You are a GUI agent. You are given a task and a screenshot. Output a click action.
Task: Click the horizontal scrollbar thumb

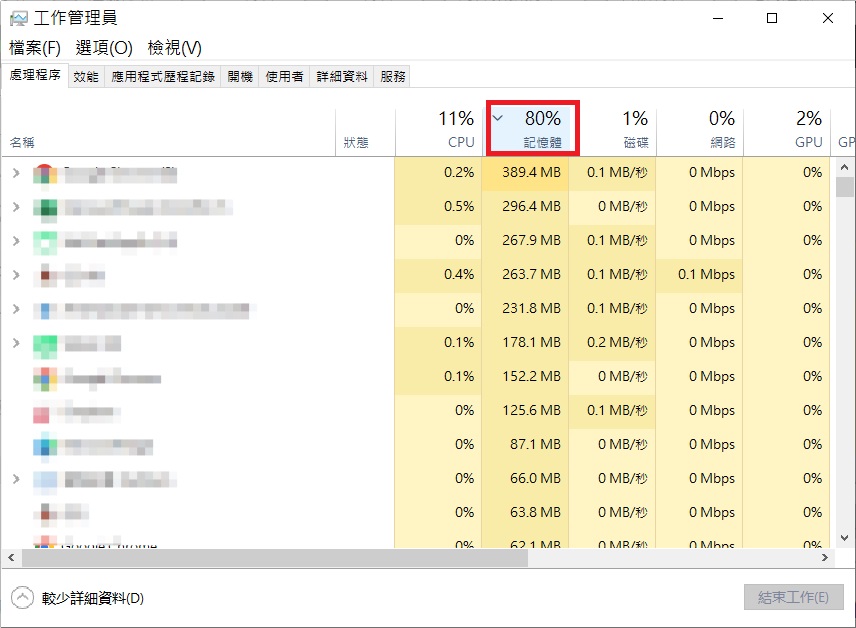click(275, 558)
